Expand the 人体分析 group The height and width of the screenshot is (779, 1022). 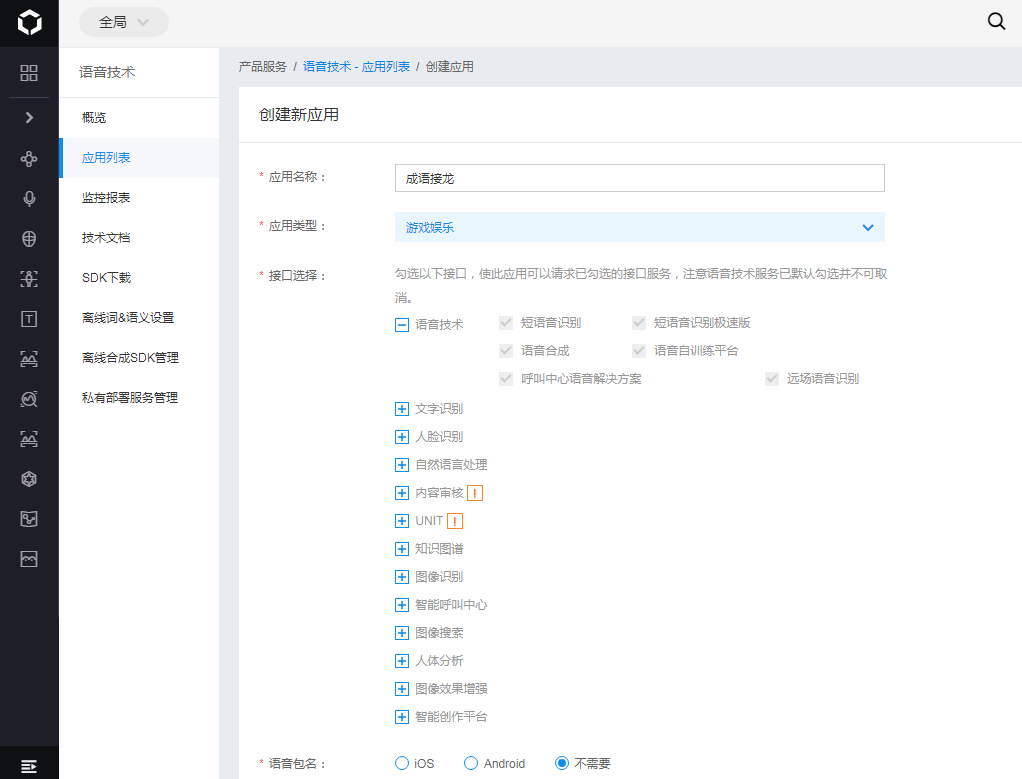pos(402,662)
